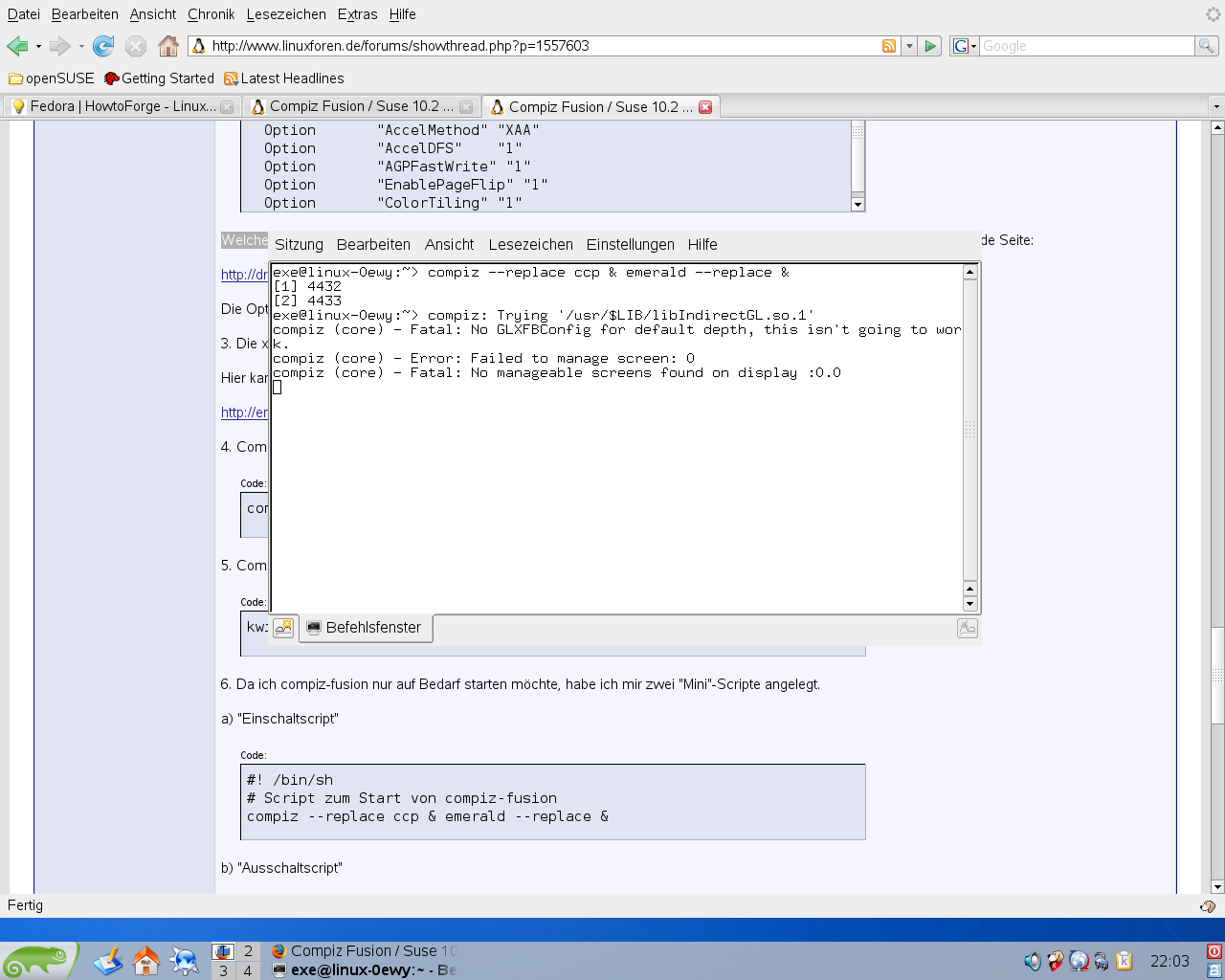Open the Klipper clipboard tray icon
The width and height of the screenshot is (1225, 980).
1125,961
